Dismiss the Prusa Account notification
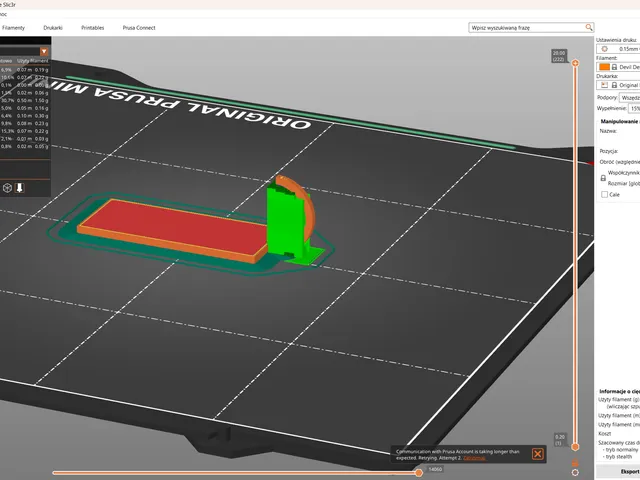The width and height of the screenshot is (640, 480). pos(538,454)
